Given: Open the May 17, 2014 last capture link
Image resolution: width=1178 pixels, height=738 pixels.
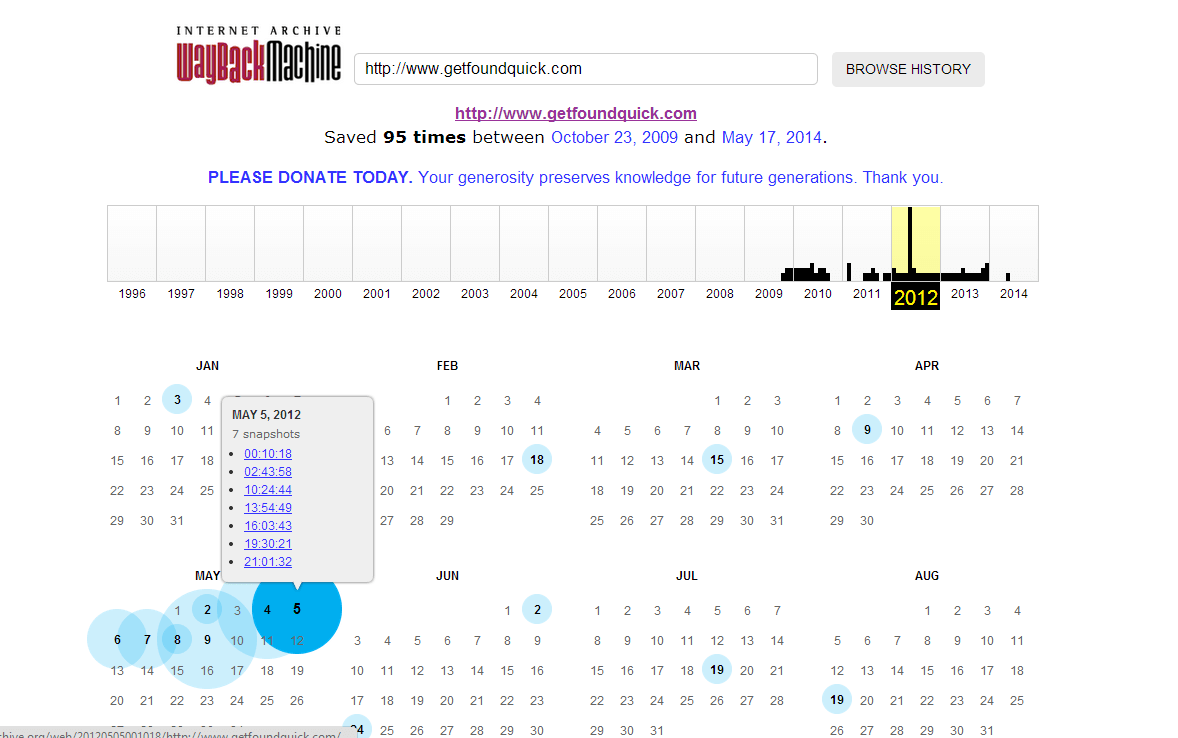Looking at the screenshot, I should (x=772, y=138).
